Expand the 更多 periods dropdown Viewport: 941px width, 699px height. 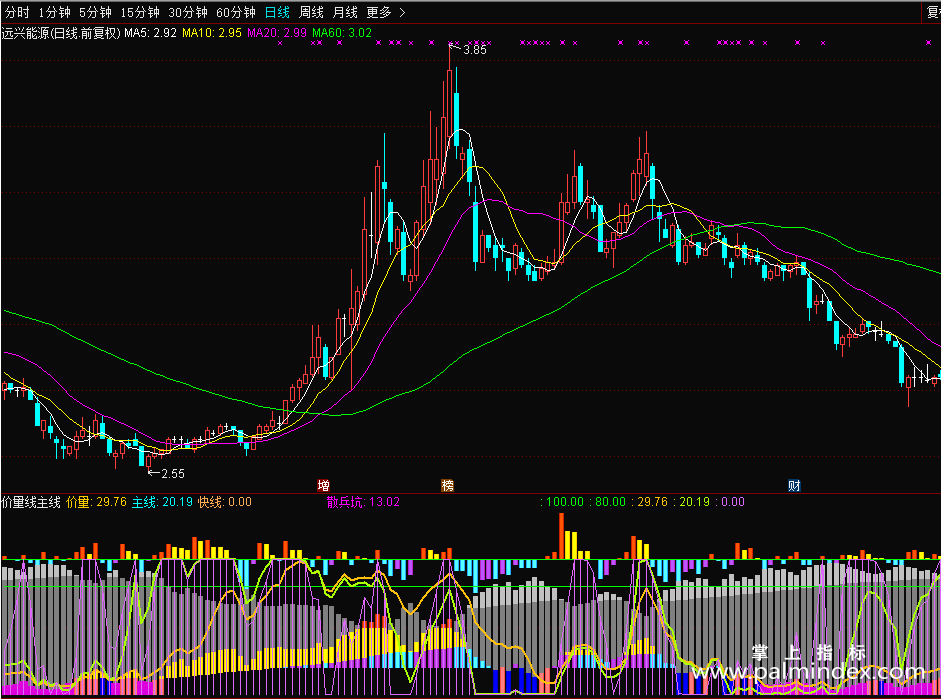pos(386,12)
